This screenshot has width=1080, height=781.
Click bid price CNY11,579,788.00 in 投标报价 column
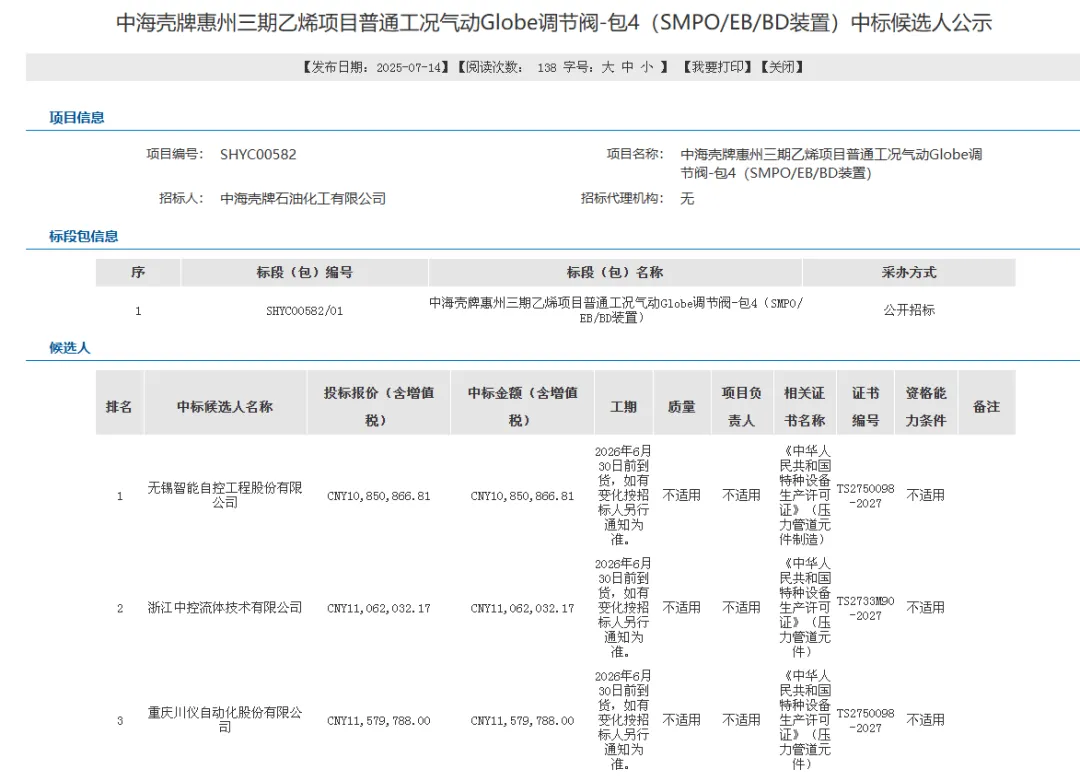pyautogui.click(x=379, y=721)
